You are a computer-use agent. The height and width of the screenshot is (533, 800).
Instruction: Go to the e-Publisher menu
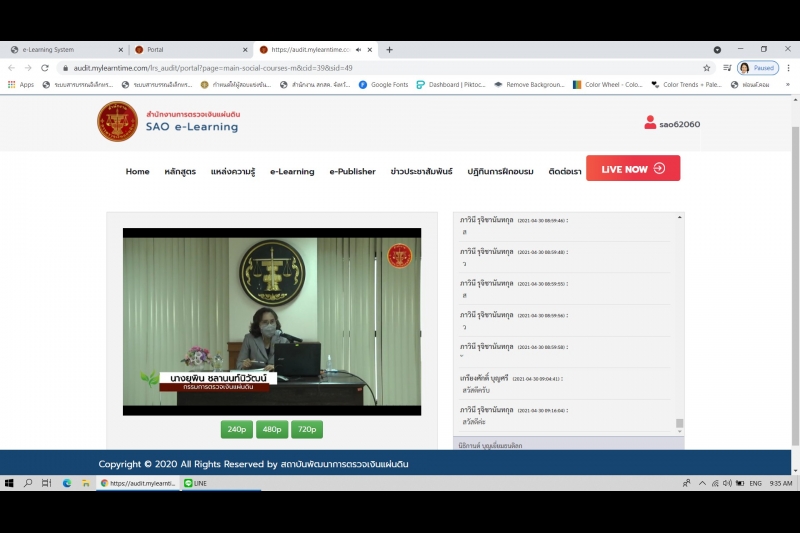pos(352,171)
